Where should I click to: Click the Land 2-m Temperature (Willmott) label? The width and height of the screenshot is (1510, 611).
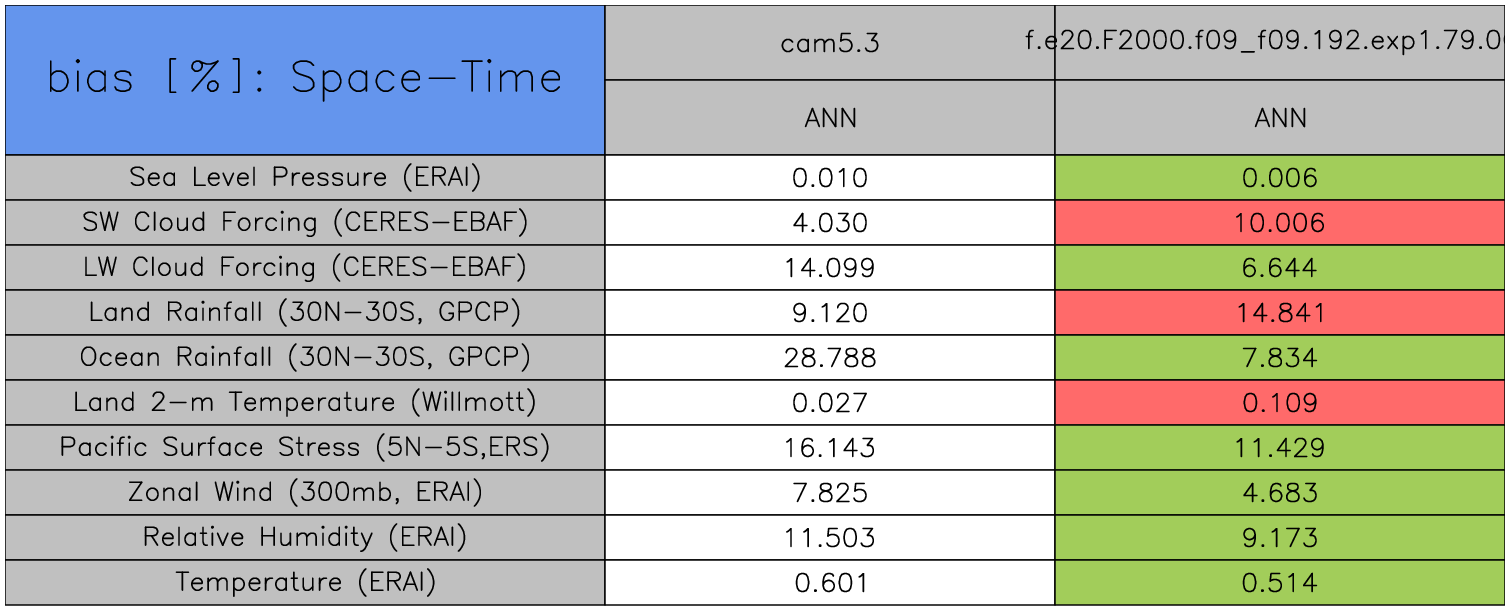coord(305,403)
